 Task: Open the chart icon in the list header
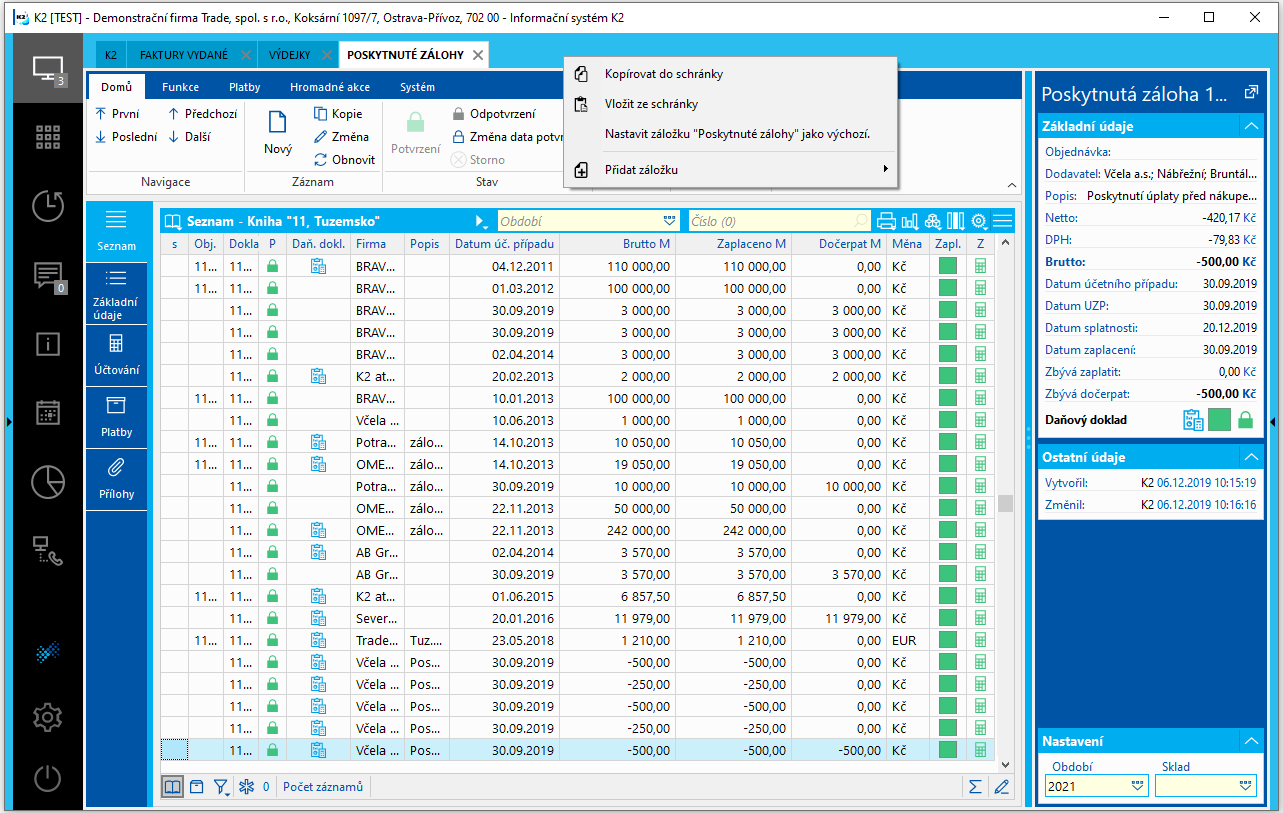click(x=910, y=221)
